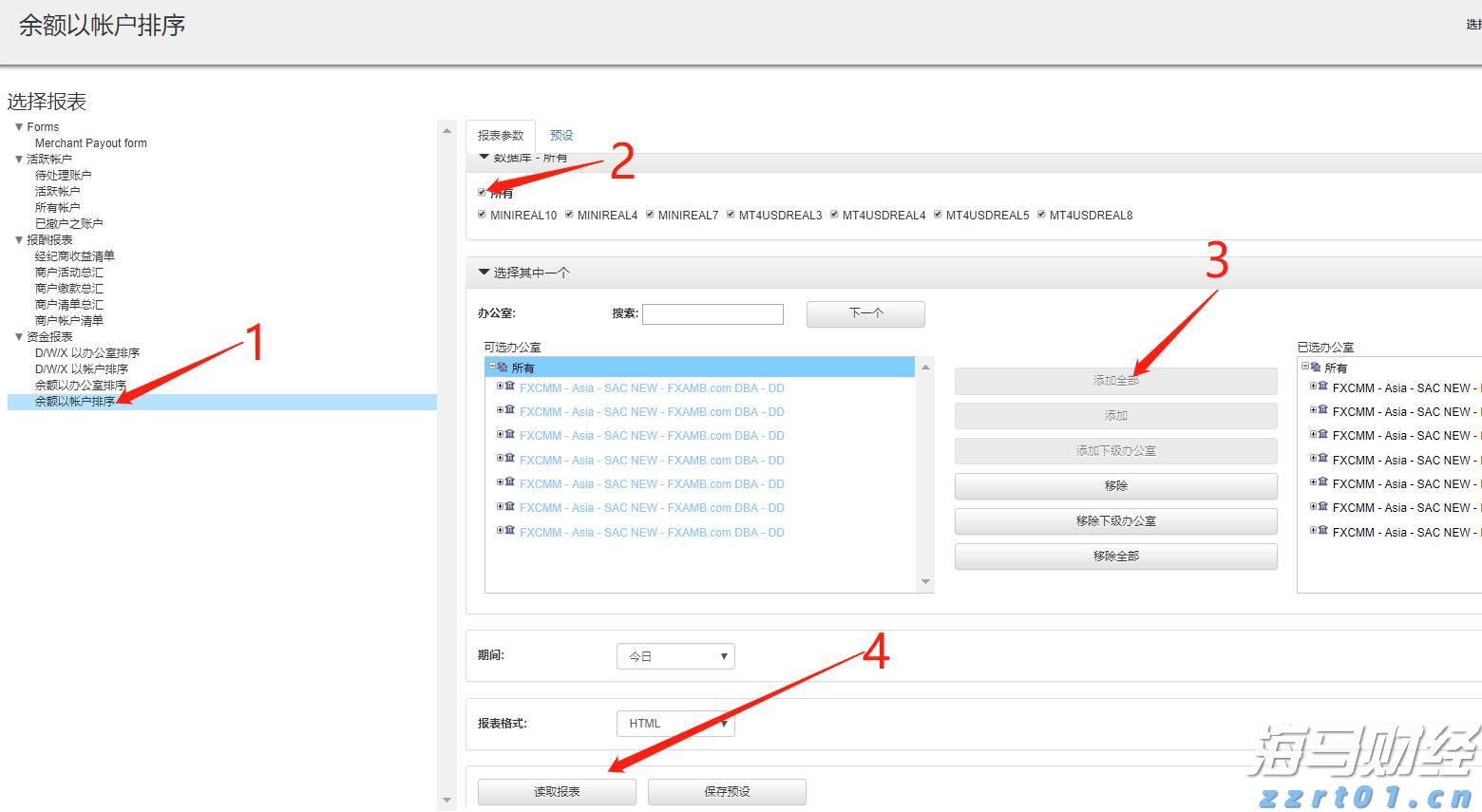1482x812 pixels.
Task: Uncheck the MINIREAL10 database checkbox
Action: [482, 215]
